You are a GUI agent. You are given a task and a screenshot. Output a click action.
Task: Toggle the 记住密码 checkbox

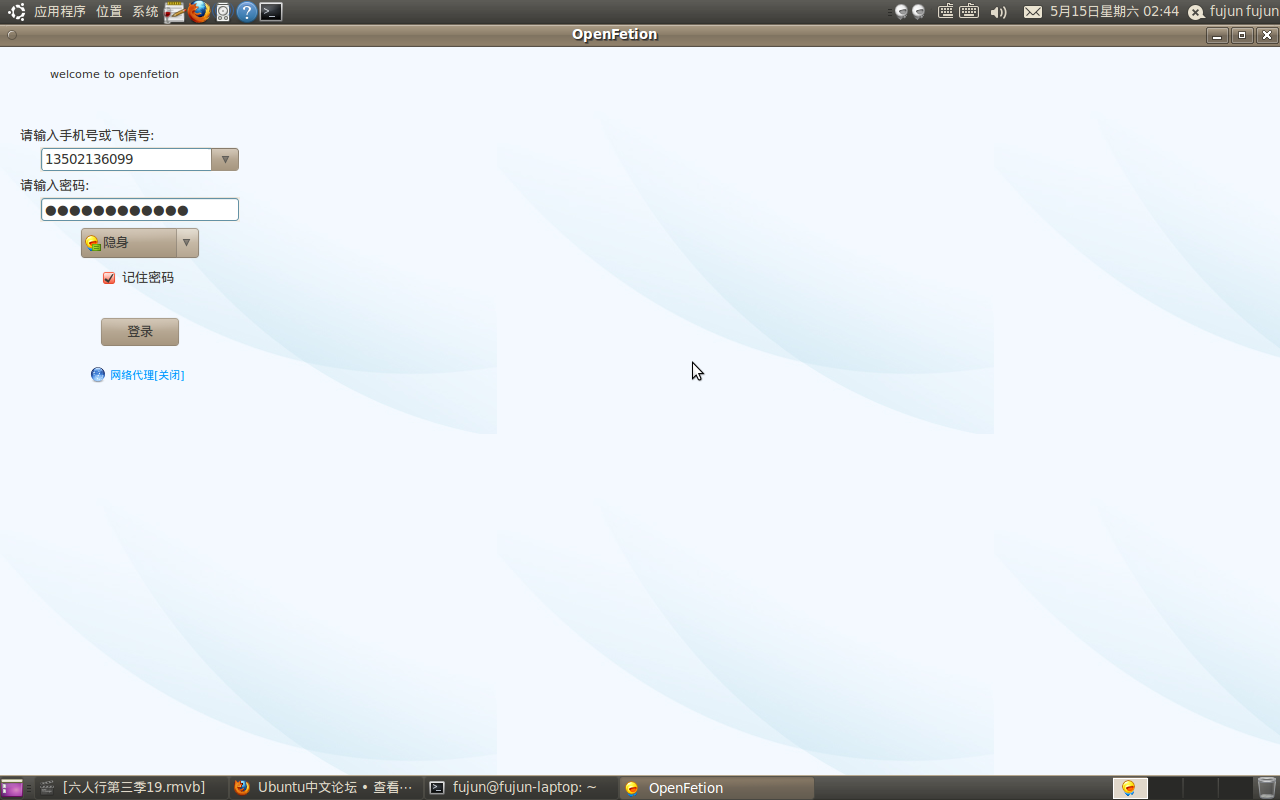tap(109, 278)
